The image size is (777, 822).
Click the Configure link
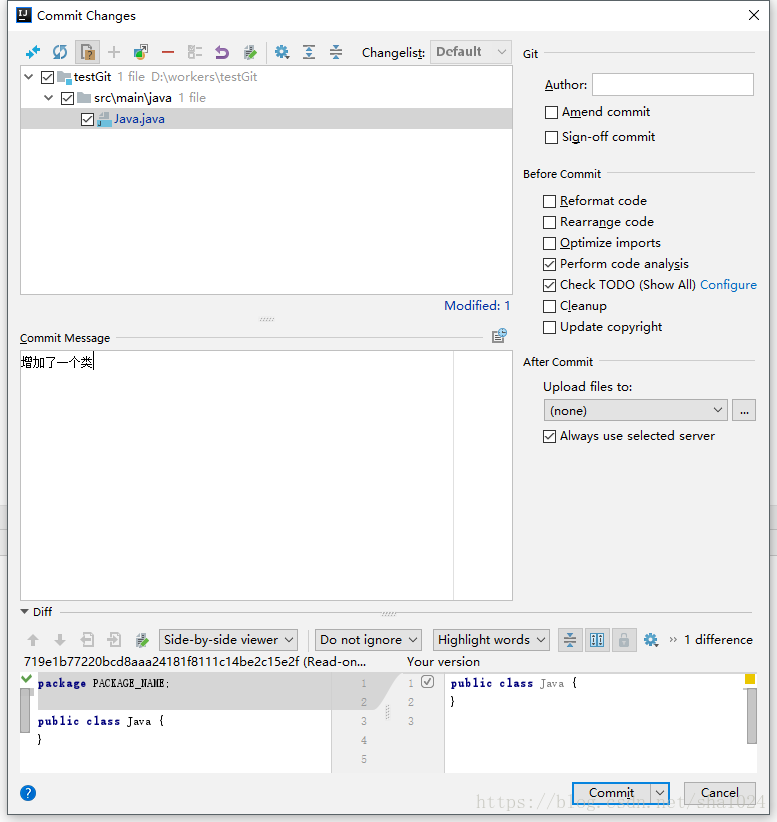tap(728, 285)
